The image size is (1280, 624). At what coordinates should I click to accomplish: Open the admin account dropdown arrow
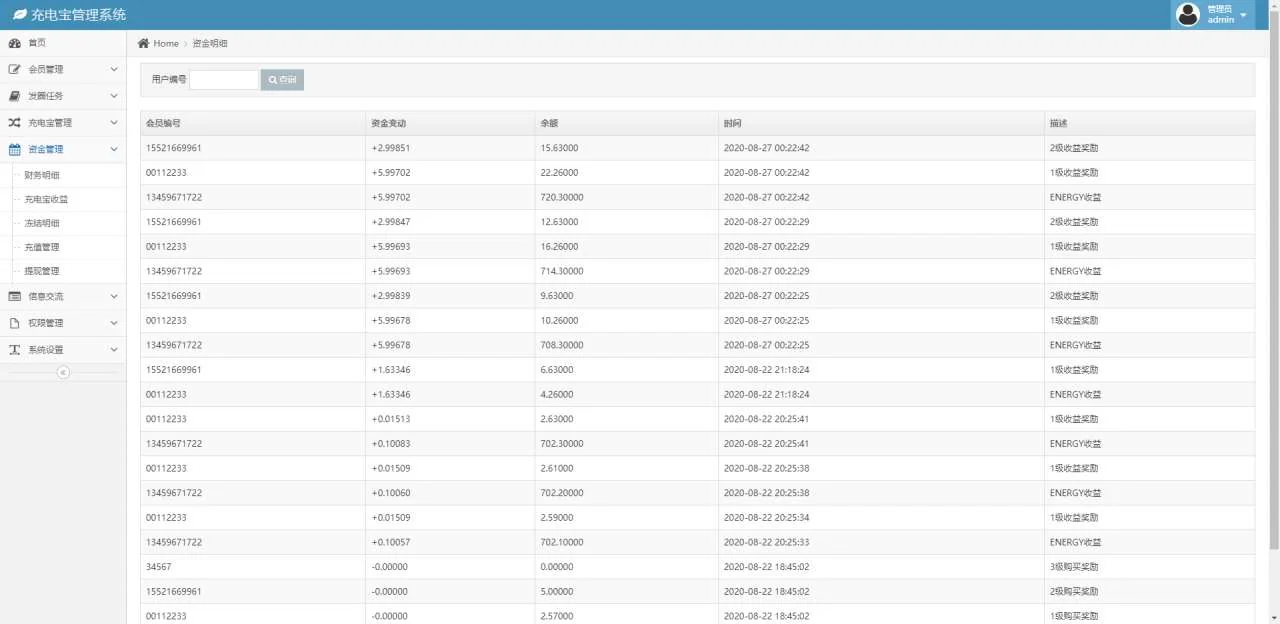point(1243,16)
